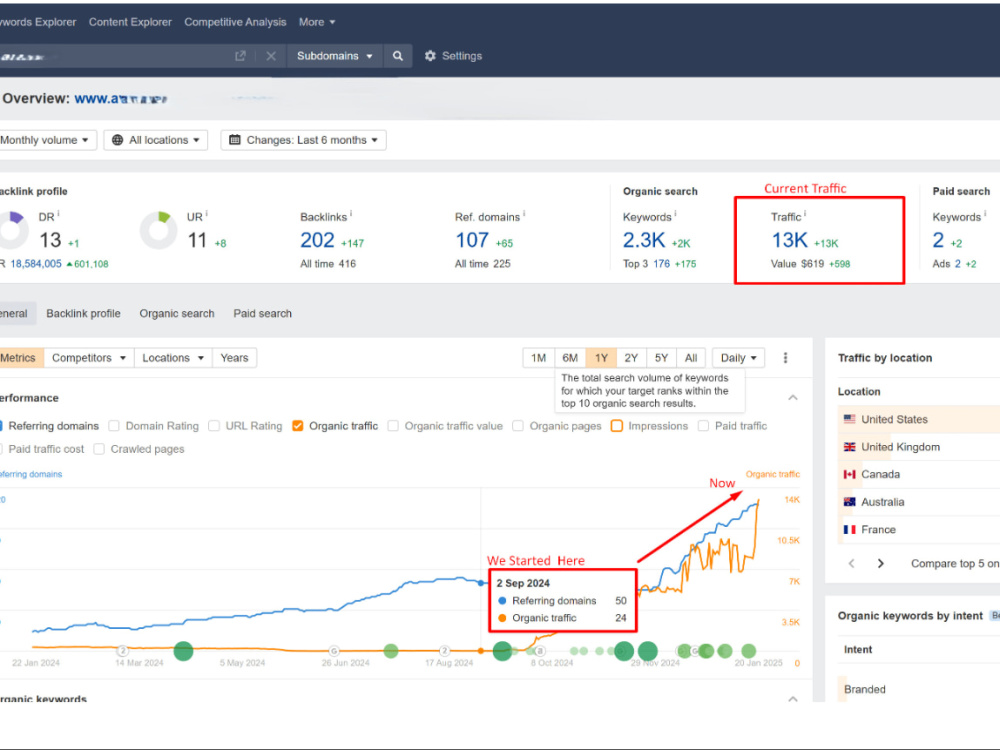Enable URL Rating checkbox
The width and height of the screenshot is (1000, 750).
(x=214, y=425)
